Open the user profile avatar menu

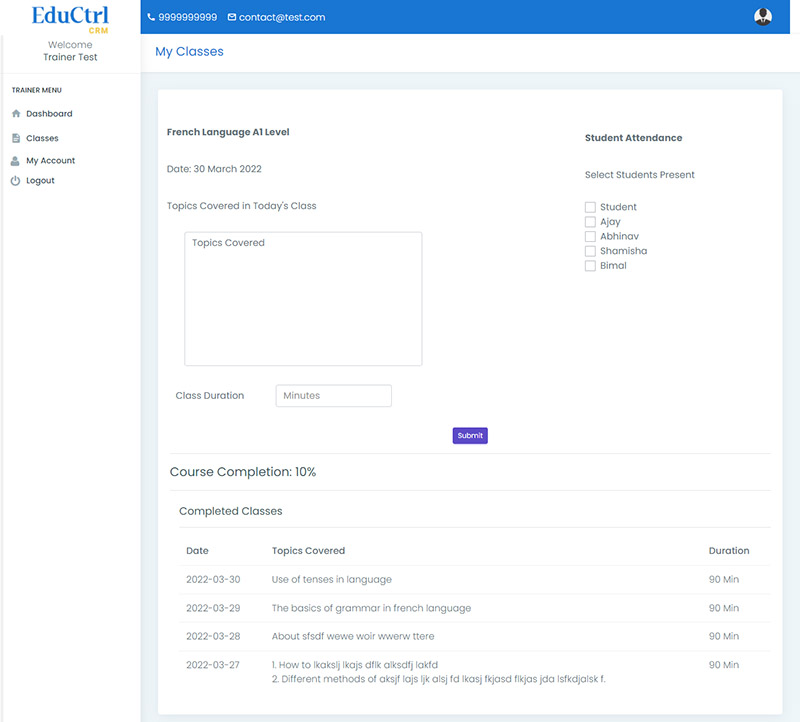click(x=763, y=17)
